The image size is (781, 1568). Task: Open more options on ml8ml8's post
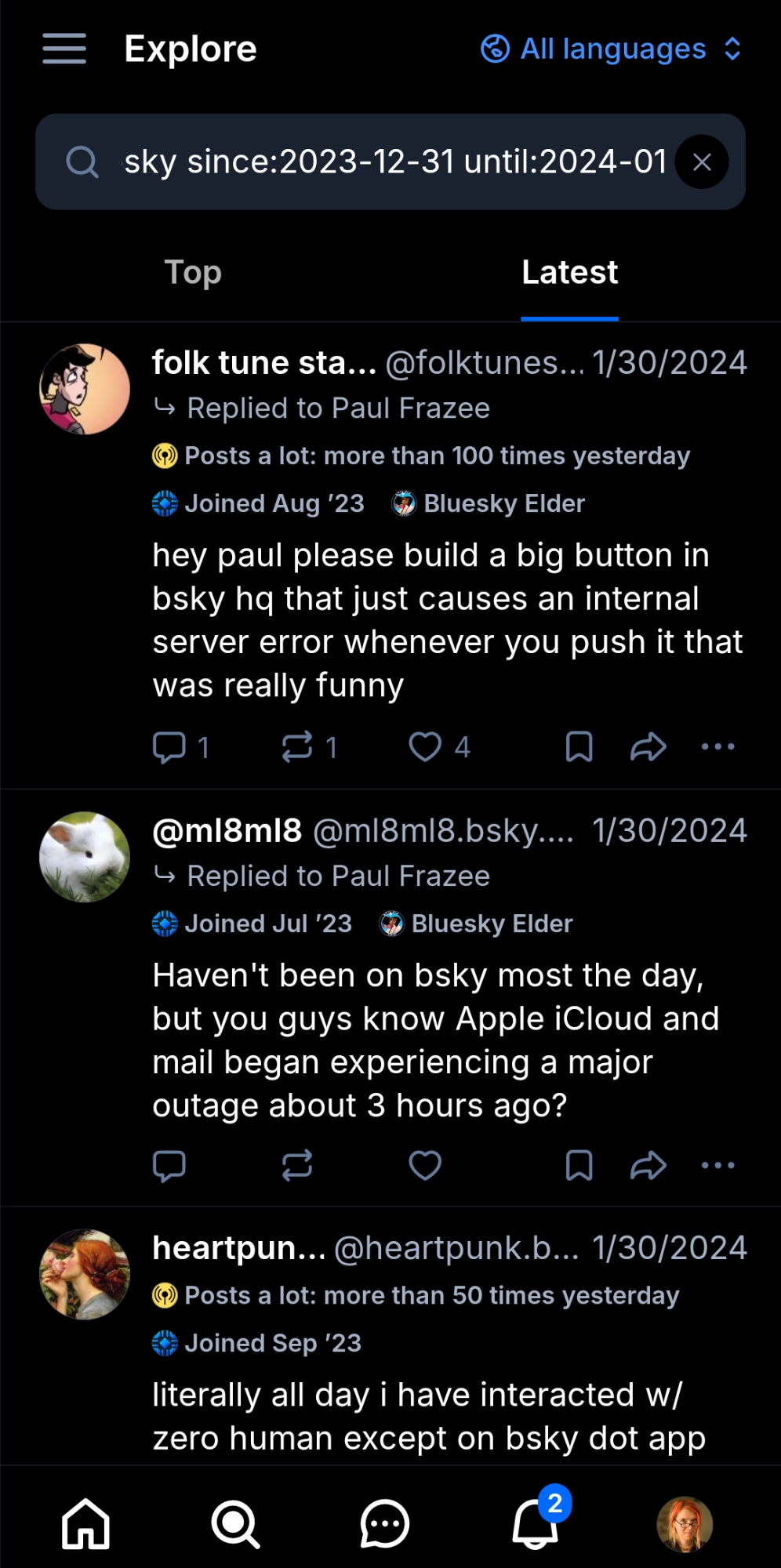717,1166
